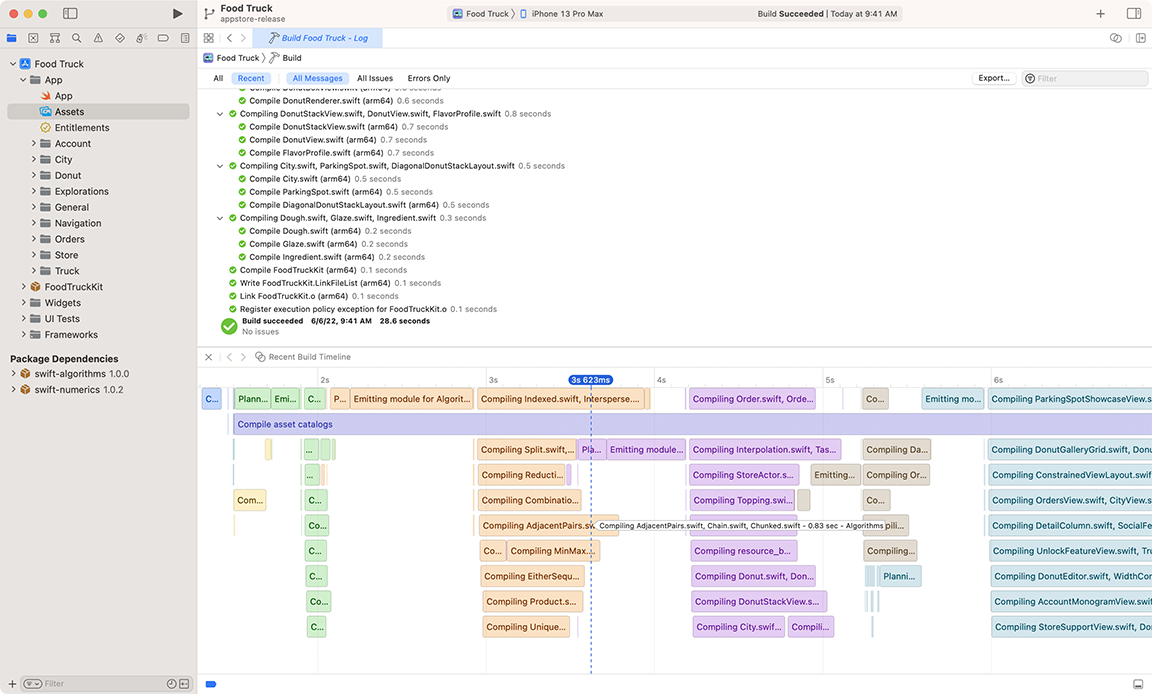This screenshot has height=694, width=1152.
Task: Toggle the inspector panel at top right
Action: pyautogui.click(x=1134, y=13)
